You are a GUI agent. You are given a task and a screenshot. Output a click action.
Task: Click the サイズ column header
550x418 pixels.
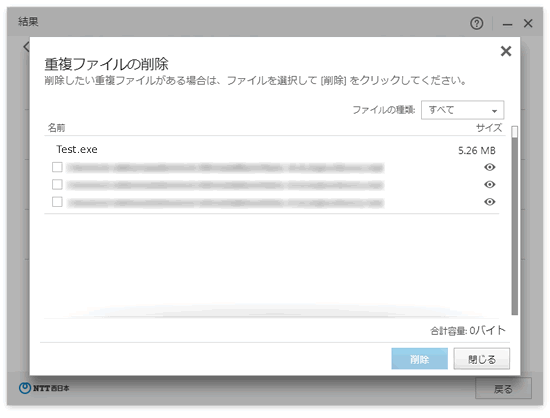click(x=489, y=128)
